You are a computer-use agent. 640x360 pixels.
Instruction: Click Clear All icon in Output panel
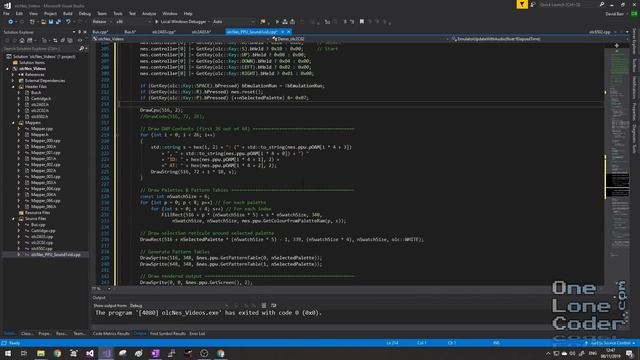click(x=264, y=305)
